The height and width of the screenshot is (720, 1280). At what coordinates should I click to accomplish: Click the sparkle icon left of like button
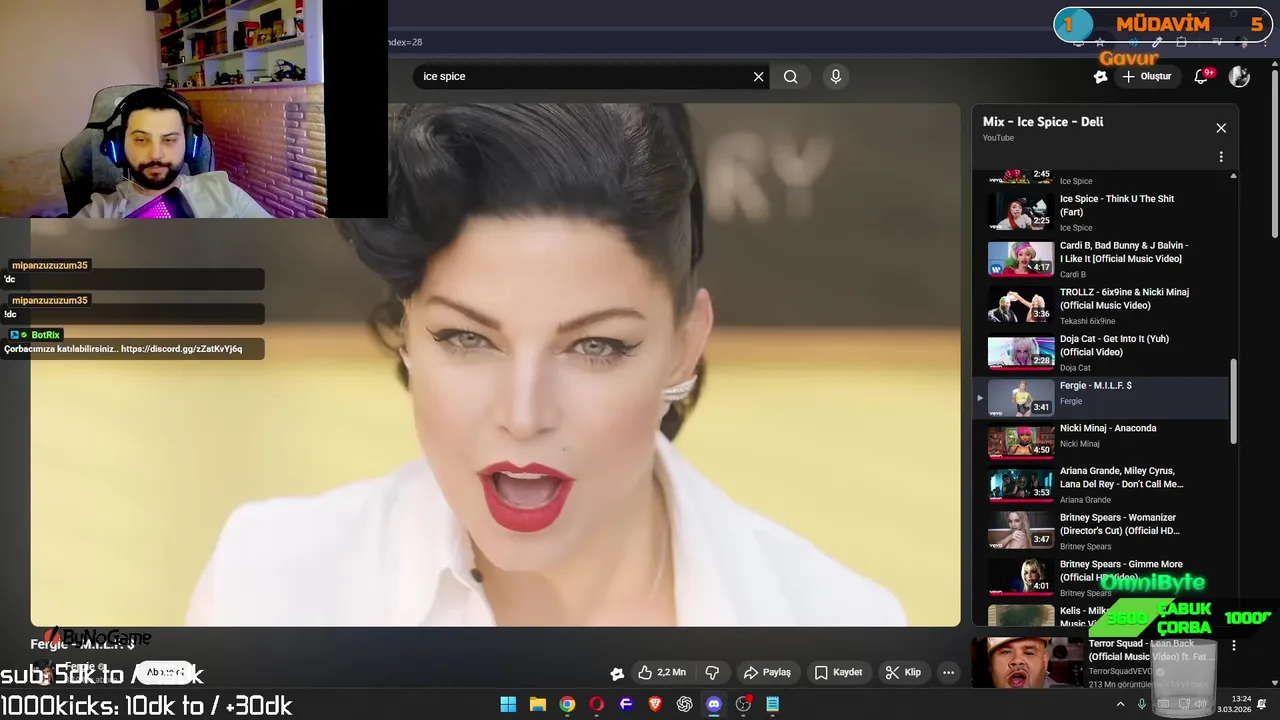click(617, 672)
